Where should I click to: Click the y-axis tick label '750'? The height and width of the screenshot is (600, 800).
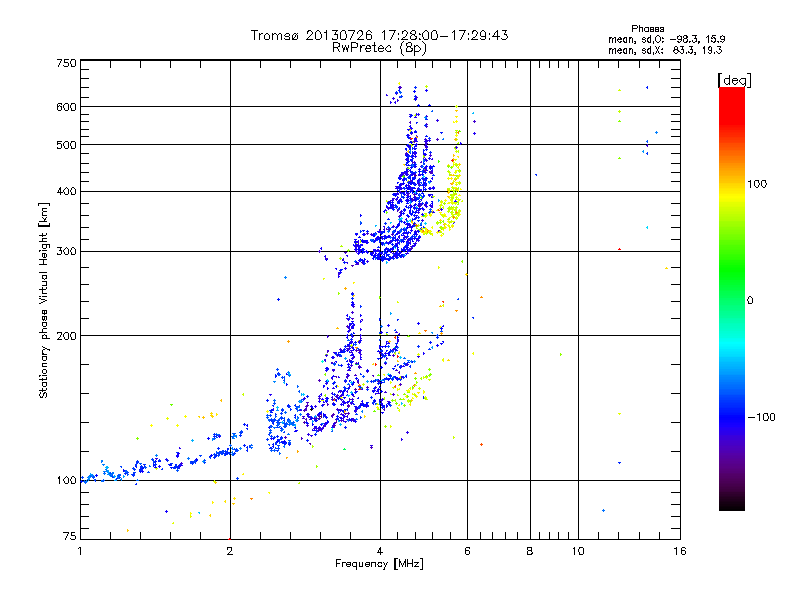67,63
